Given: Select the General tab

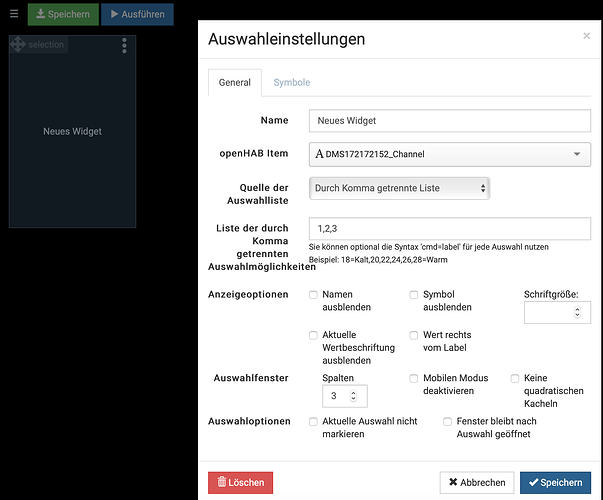Looking at the screenshot, I should point(235,82).
